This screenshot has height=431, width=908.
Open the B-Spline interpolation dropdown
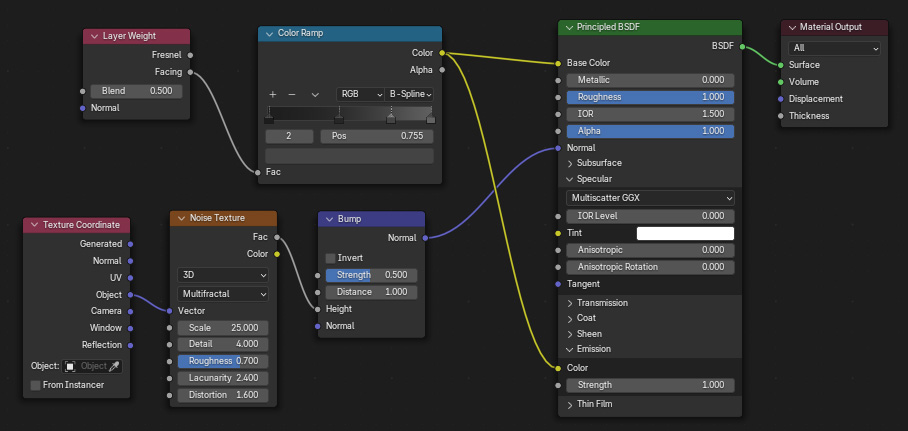pos(409,94)
